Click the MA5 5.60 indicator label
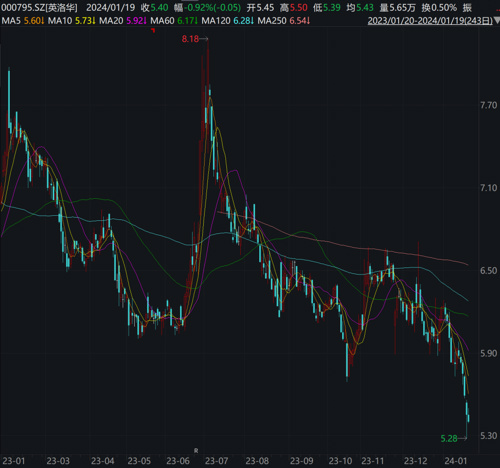The height and width of the screenshot is (468, 500). (x=23, y=21)
